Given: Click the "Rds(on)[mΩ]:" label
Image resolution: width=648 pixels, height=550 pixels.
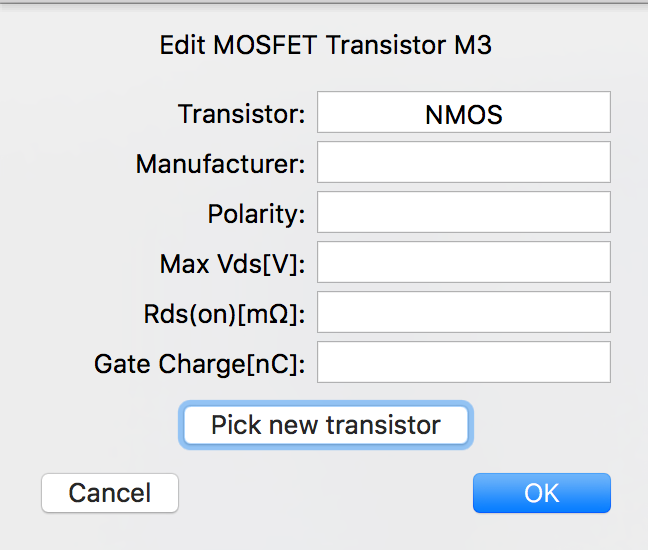Looking at the screenshot, I should (224, 314).
